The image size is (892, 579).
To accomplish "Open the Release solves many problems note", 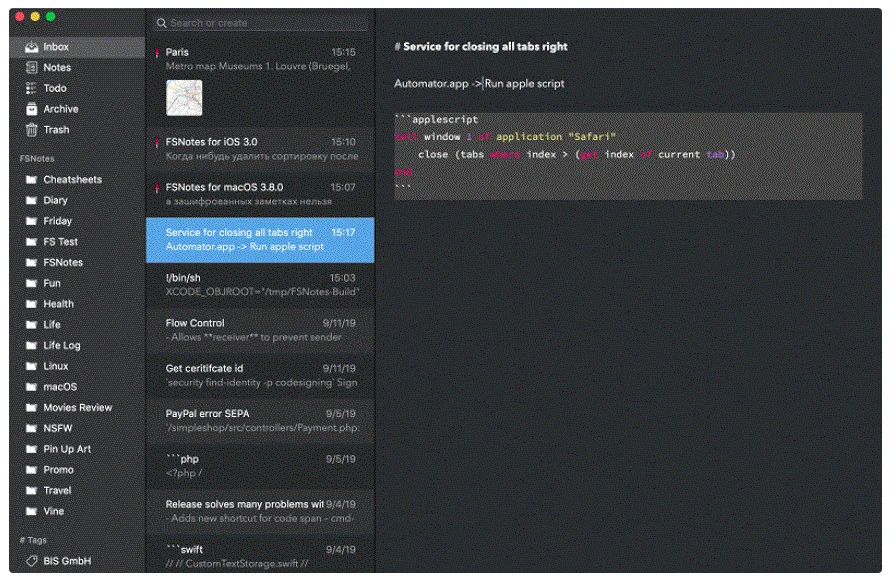I will [x=260, y=512].
